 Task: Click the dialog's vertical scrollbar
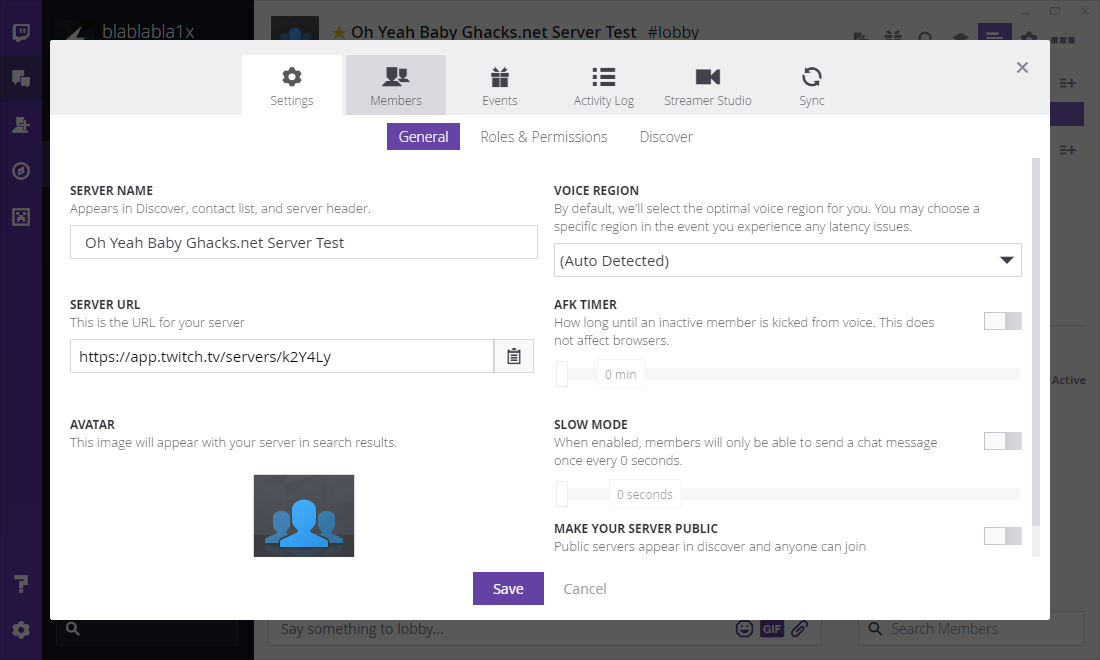click(1036, 344)
